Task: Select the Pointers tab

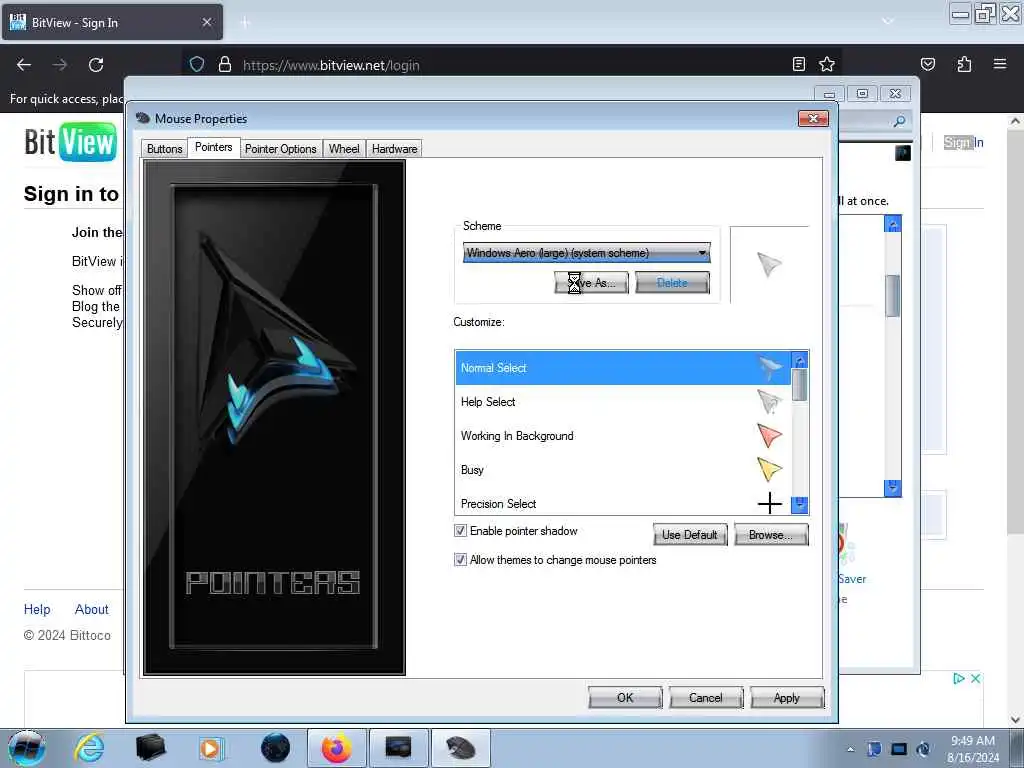Action: [214, 147]
